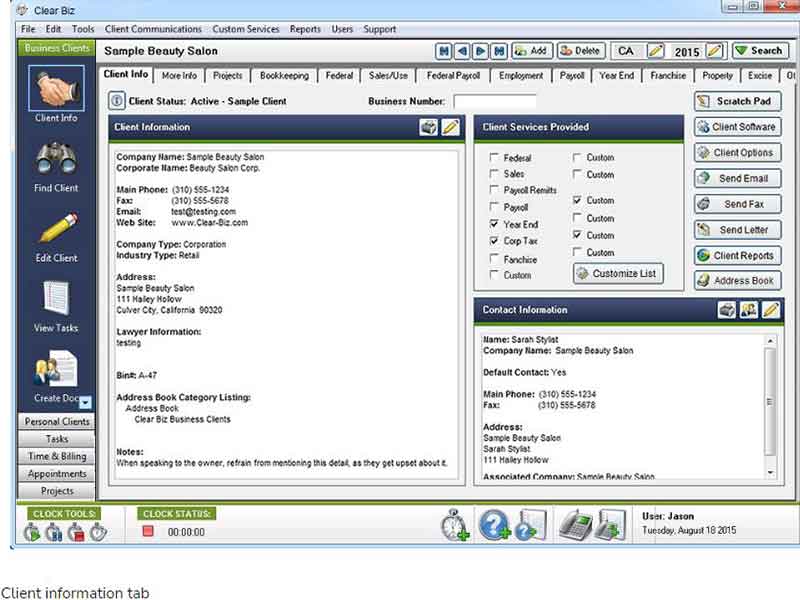The image size is (800, 600).
Task: Open the Client Software button
Action: pos(737,127)
